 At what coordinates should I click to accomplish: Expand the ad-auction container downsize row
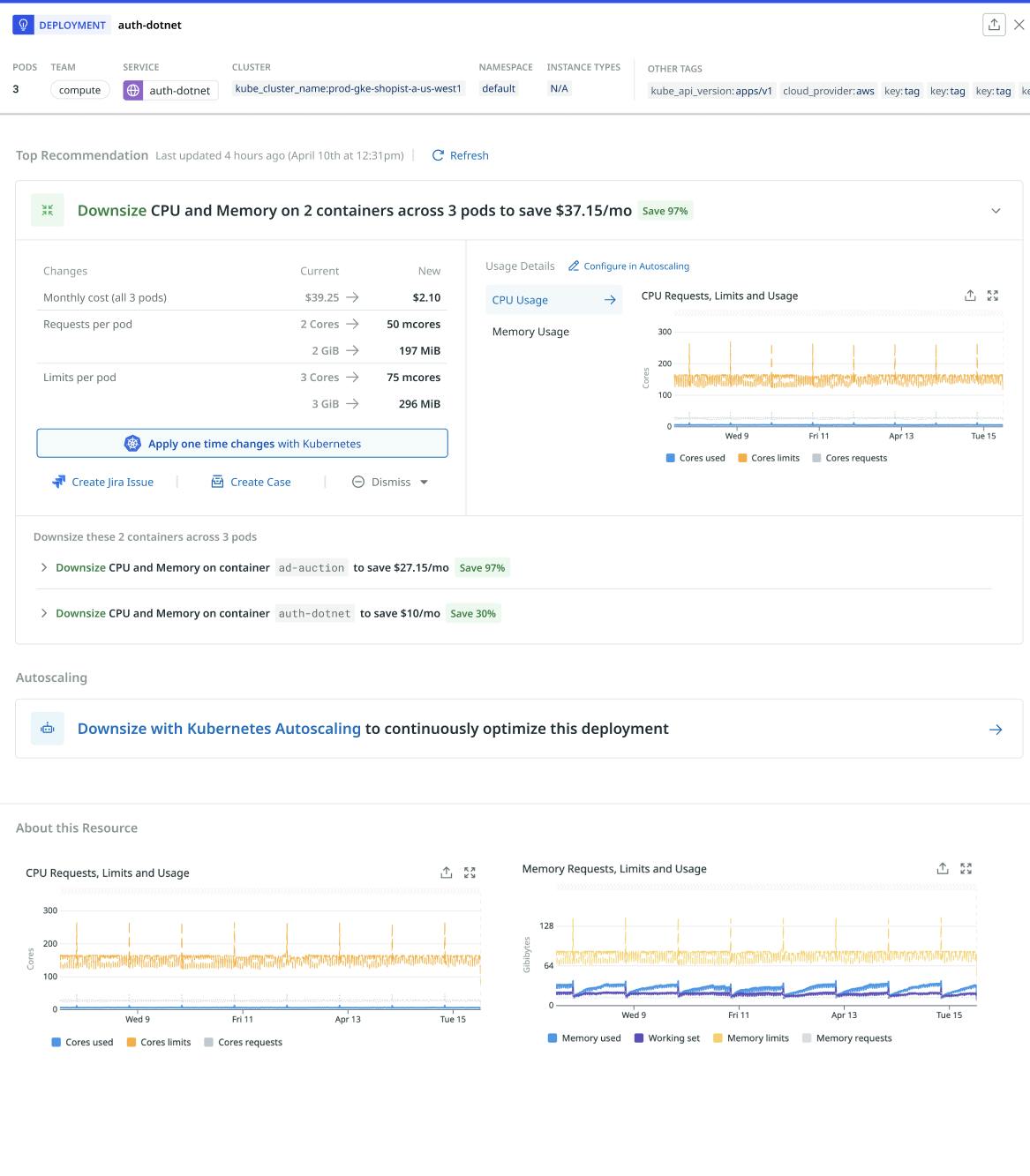pyautogui.click(x=43, y=567)
